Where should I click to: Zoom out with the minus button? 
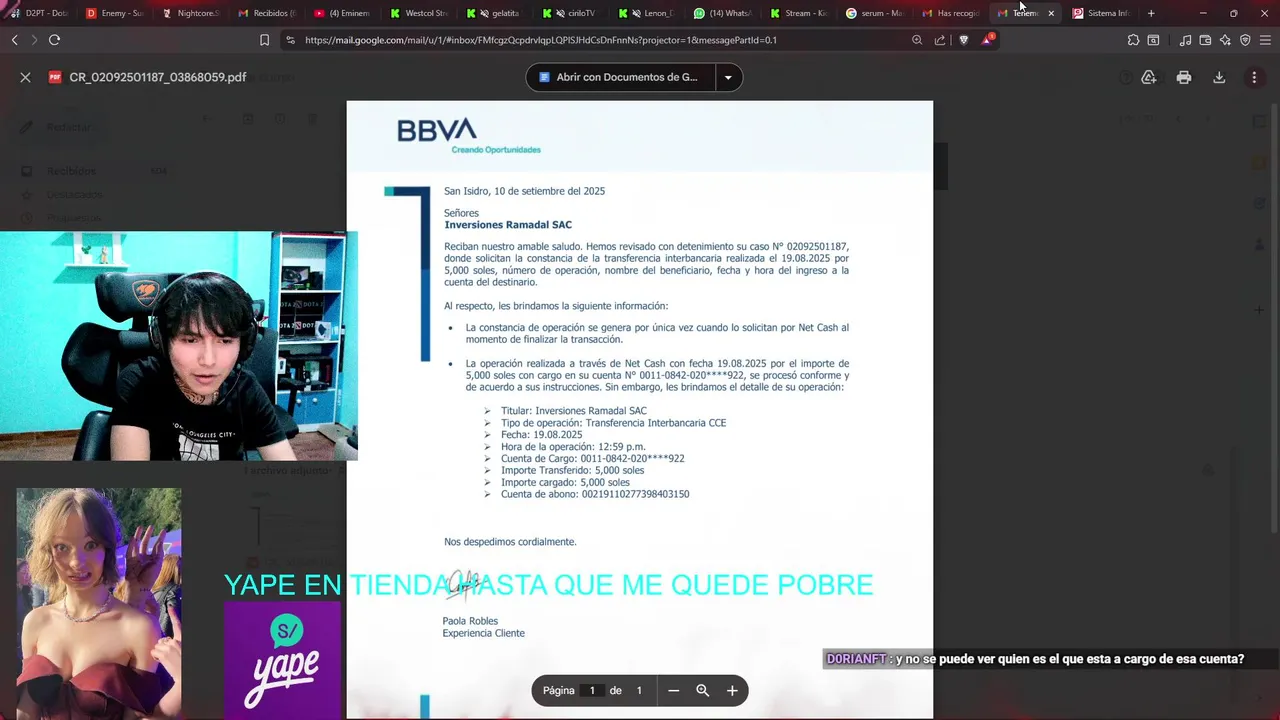(673, 690)
